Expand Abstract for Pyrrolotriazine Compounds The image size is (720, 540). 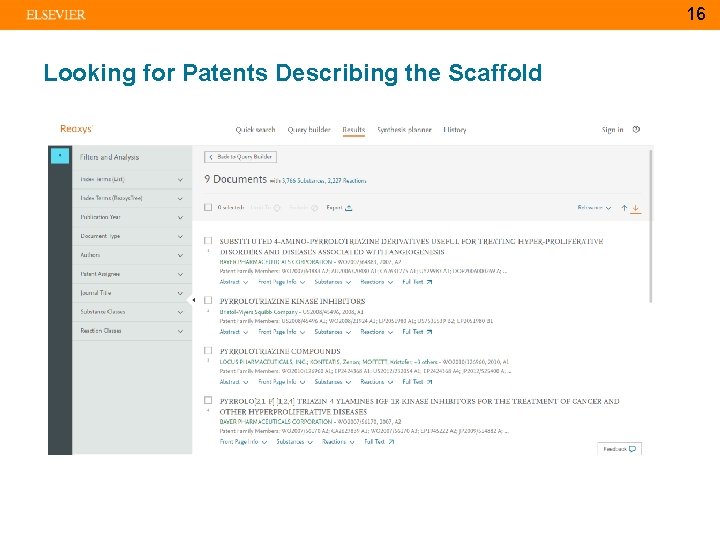(234, 382)
